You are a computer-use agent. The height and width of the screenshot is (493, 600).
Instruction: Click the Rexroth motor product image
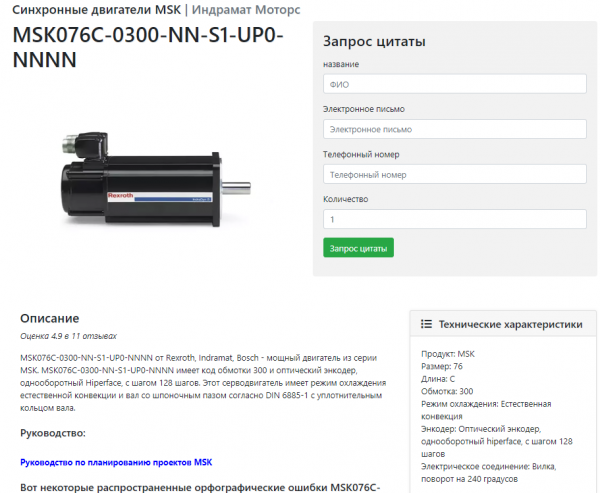156,179
